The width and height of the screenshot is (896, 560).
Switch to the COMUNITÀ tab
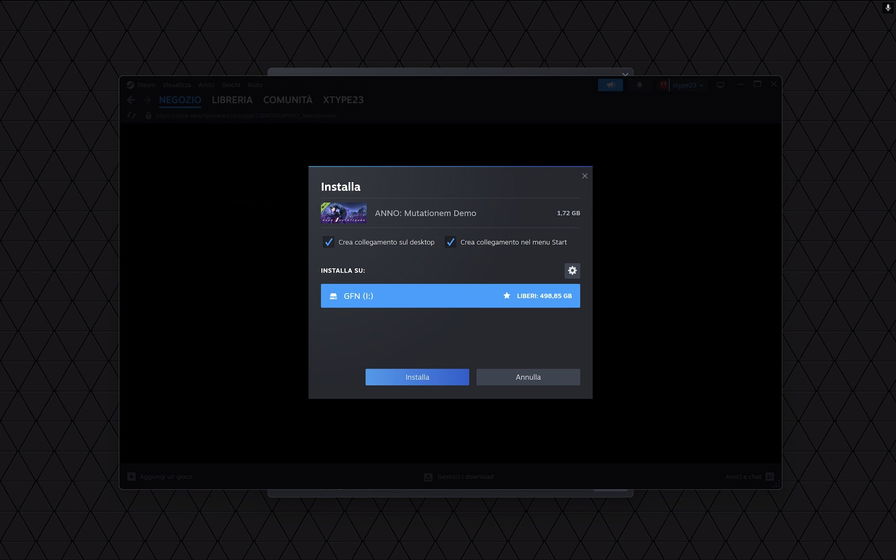coord(288,100)
